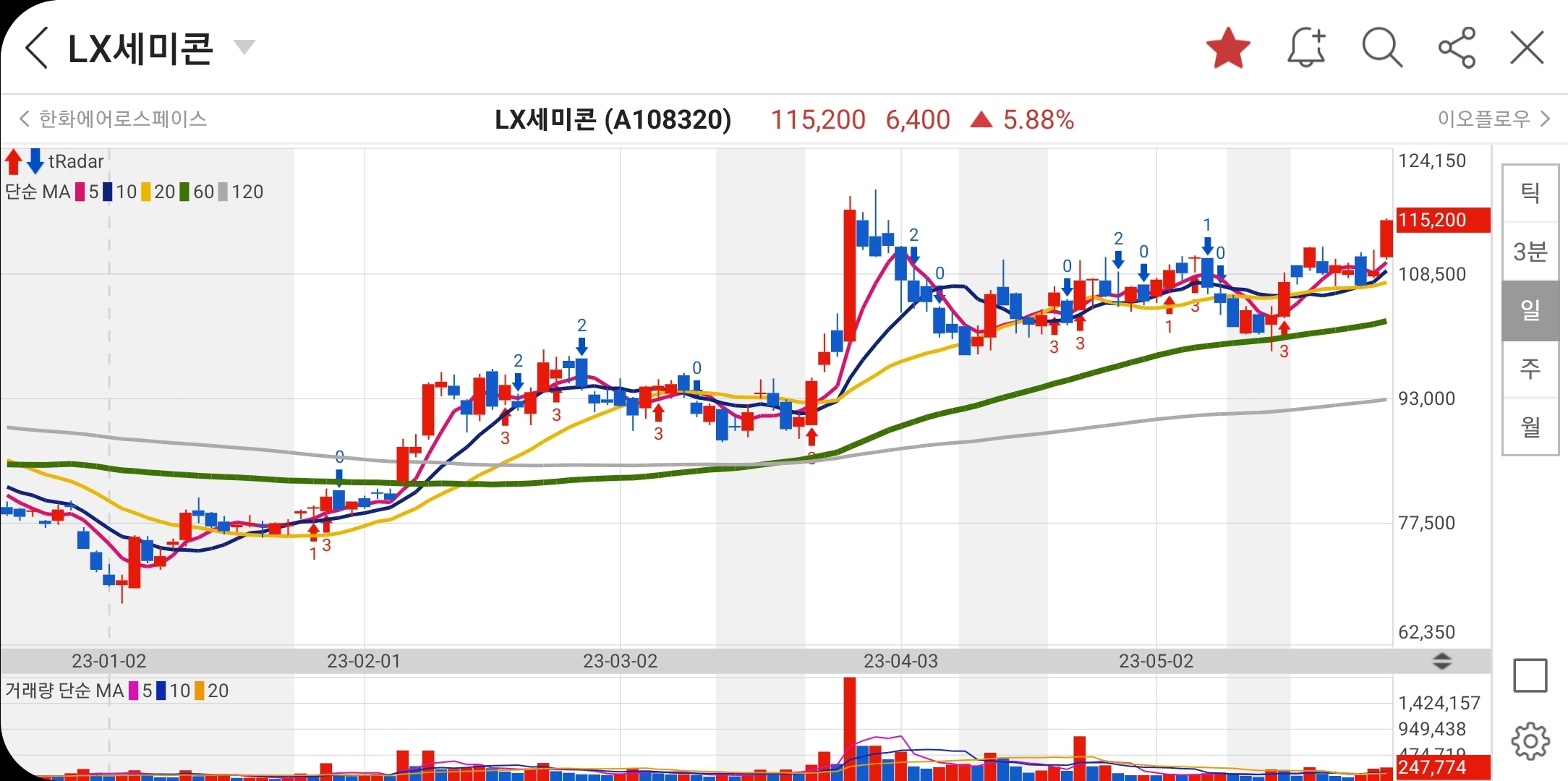Click the 949,438 volume axis label
This screenshot has height=781, width=1568.
point(1432,729)
